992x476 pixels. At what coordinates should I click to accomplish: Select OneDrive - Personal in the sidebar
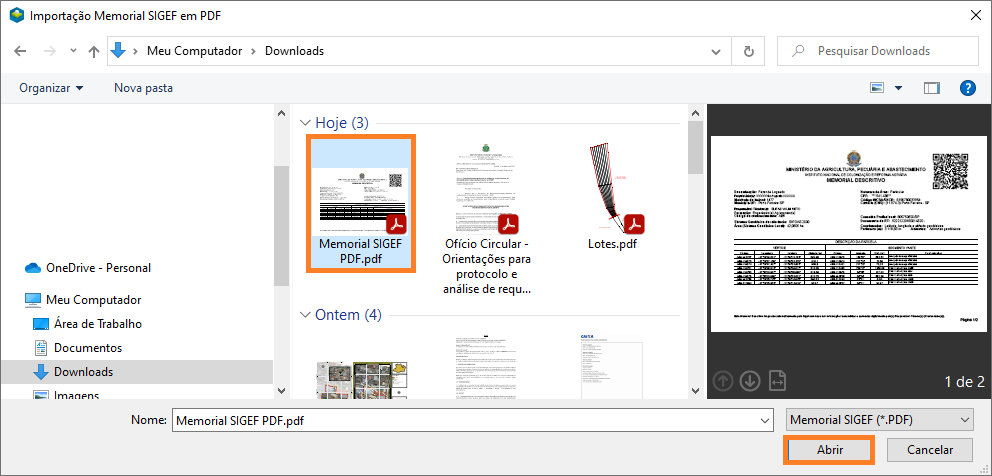pos(98,268)
